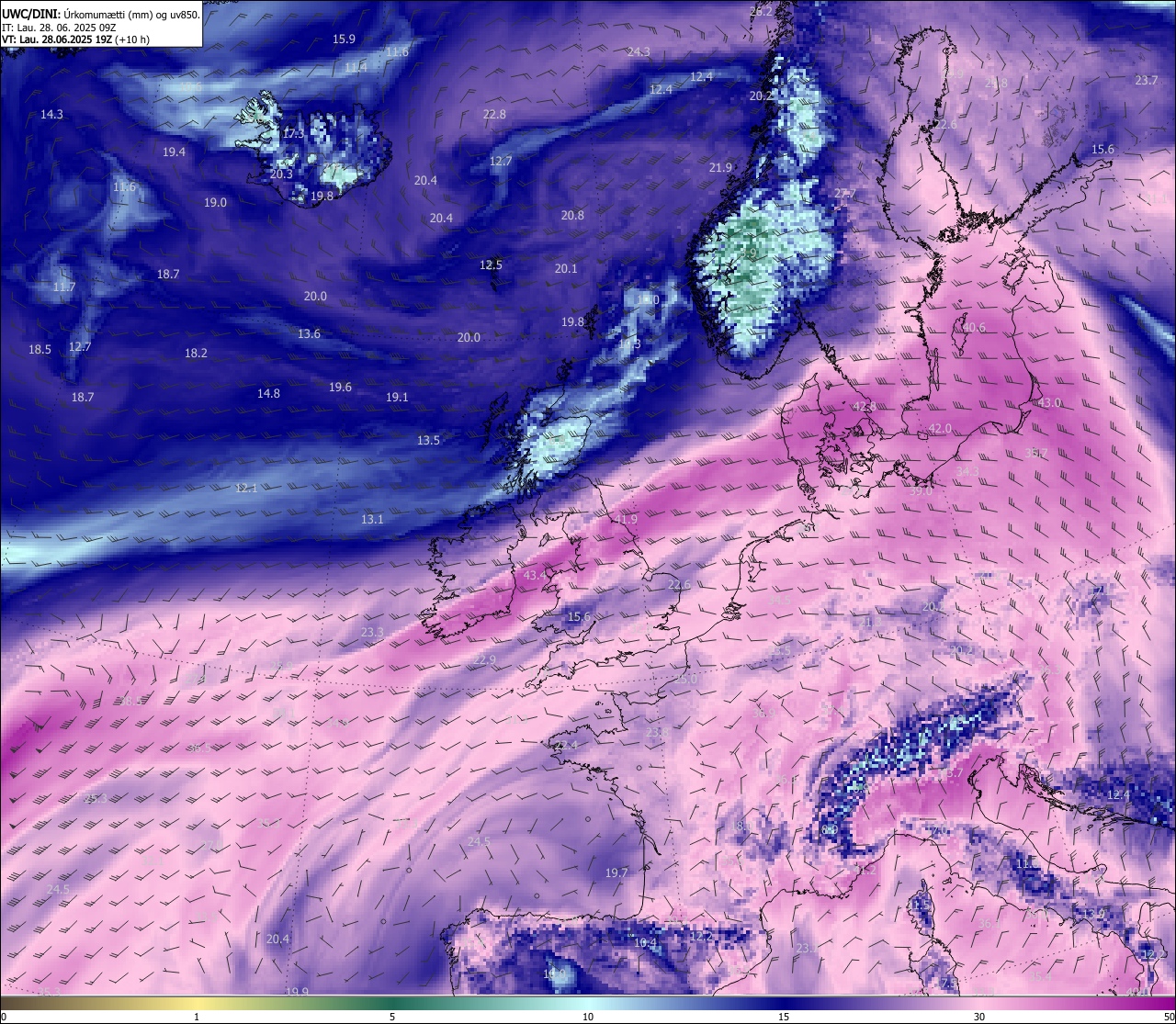The width and height of the screenshot is (1176, 1024).
Task: Click the 14.8 value label
Action: point(268,394)
